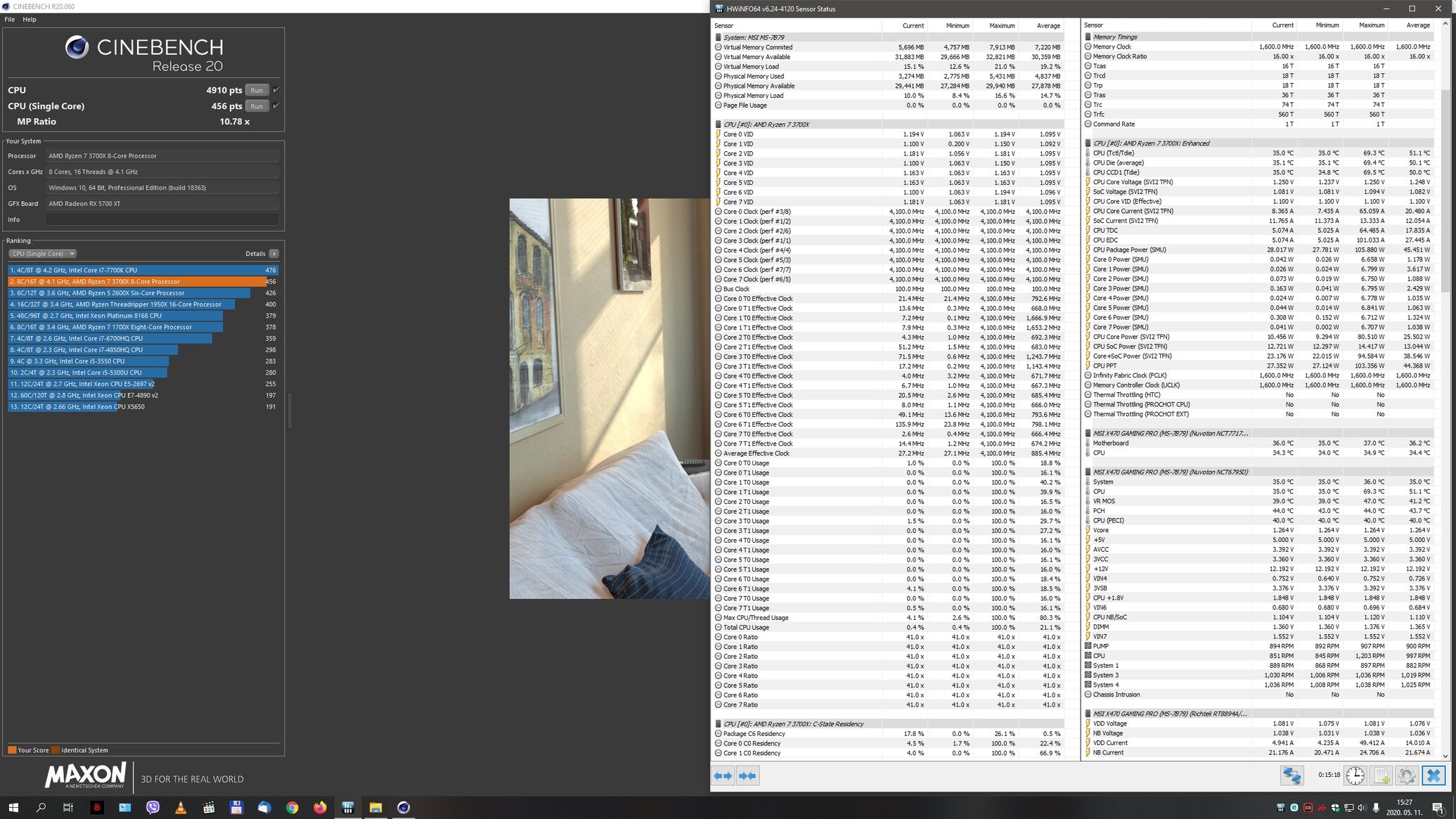Open Viber from the taskbar
The width and height of the screenshot is (1456, 819).
[x=153, y=808]
